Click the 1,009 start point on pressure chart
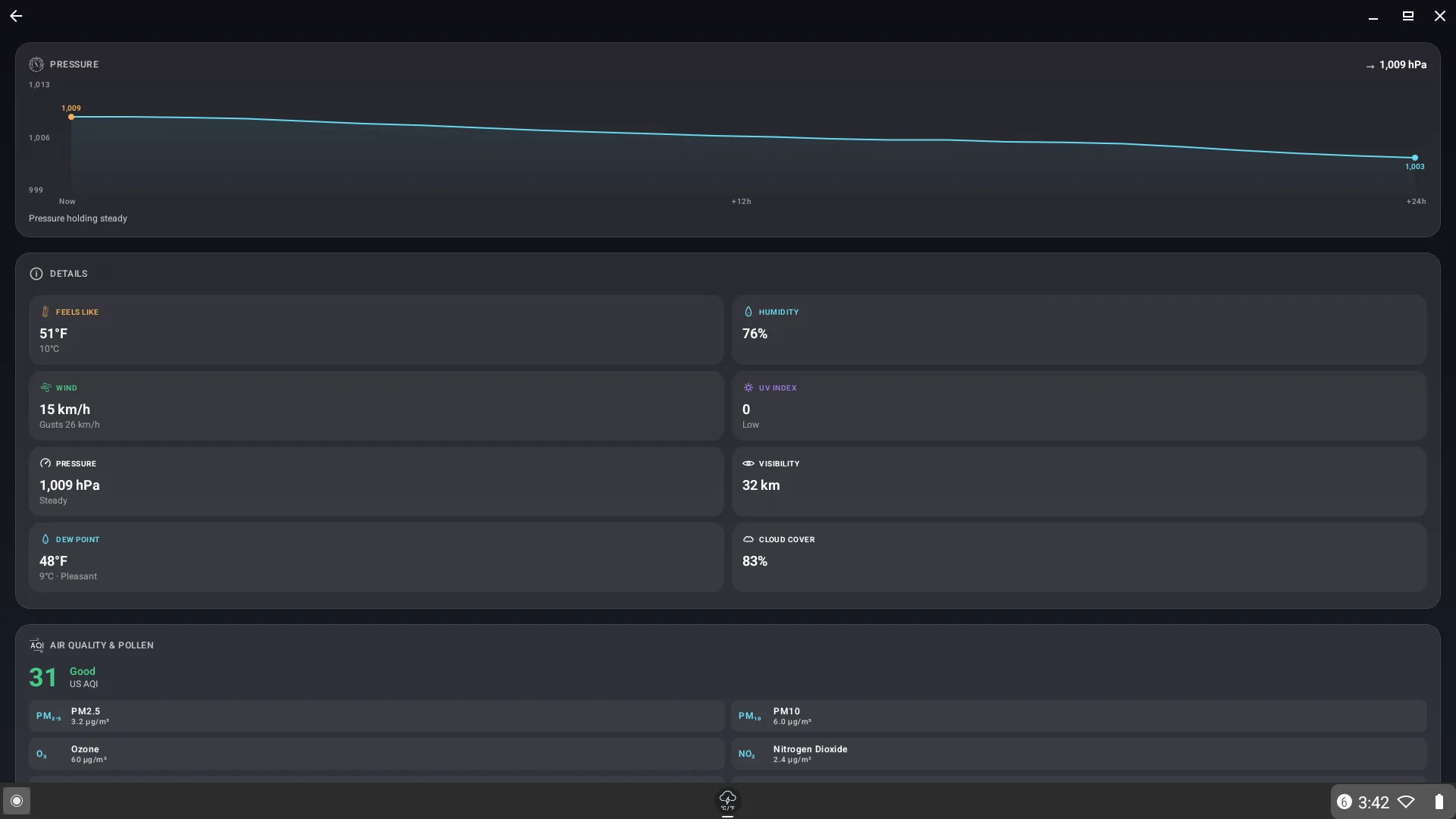This screenshot has width=1456, height=819. click(71, 117)
